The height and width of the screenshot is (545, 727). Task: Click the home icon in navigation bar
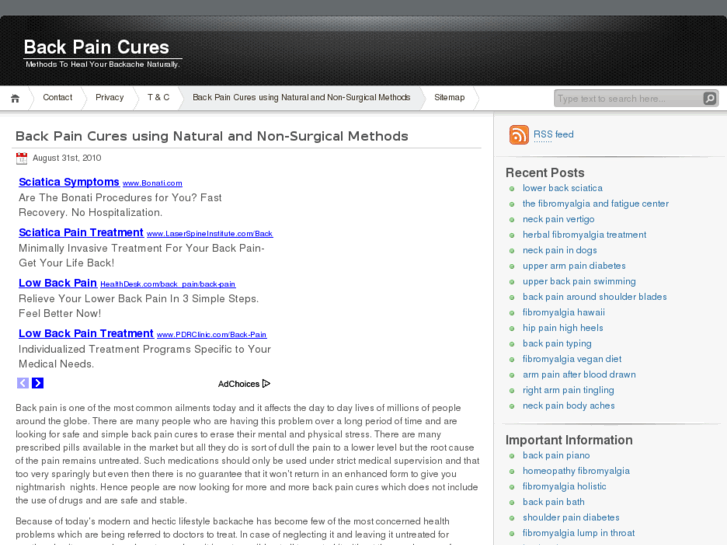pyautogui.click(x=15, y=98)
